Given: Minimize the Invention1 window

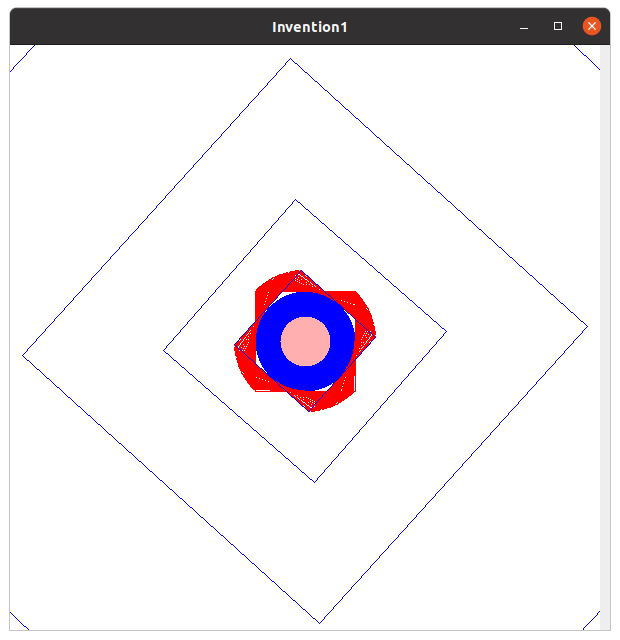Looking at the screenshot, I should (524, 27).
